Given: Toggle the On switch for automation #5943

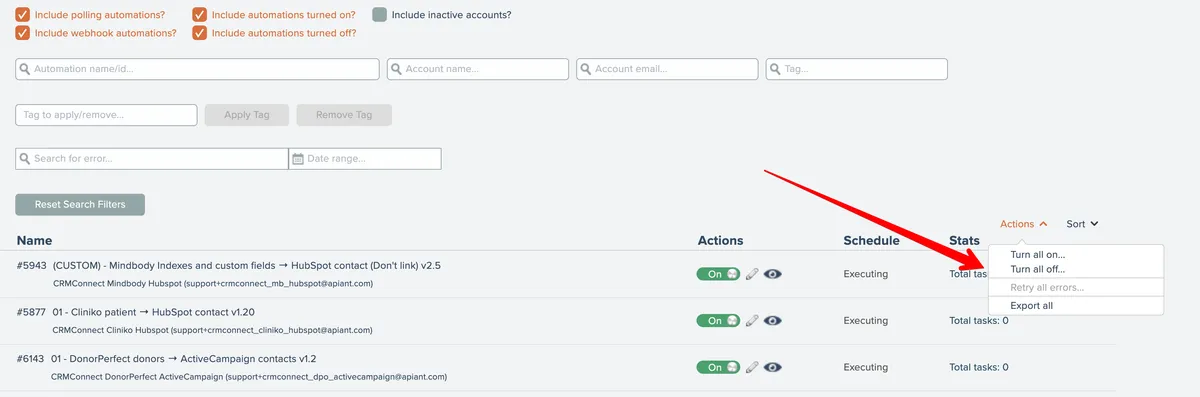Looking at the screenshot, I should (719, 273).
